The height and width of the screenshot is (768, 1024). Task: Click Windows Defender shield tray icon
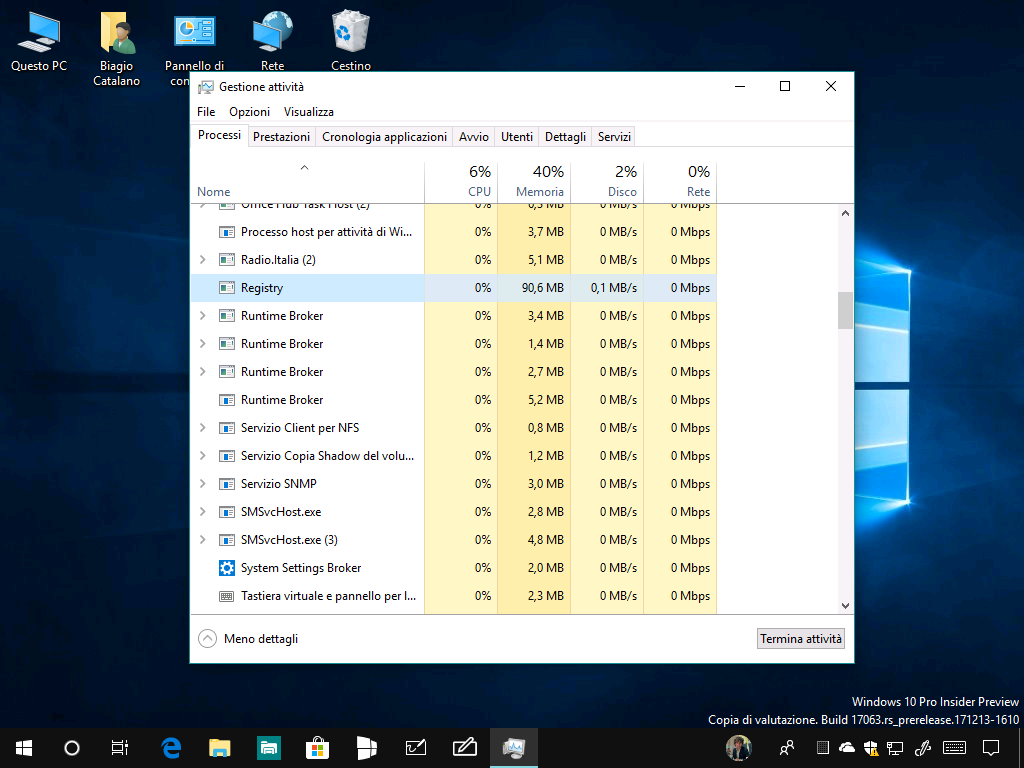pyautogui.click(x=871, y=748)
